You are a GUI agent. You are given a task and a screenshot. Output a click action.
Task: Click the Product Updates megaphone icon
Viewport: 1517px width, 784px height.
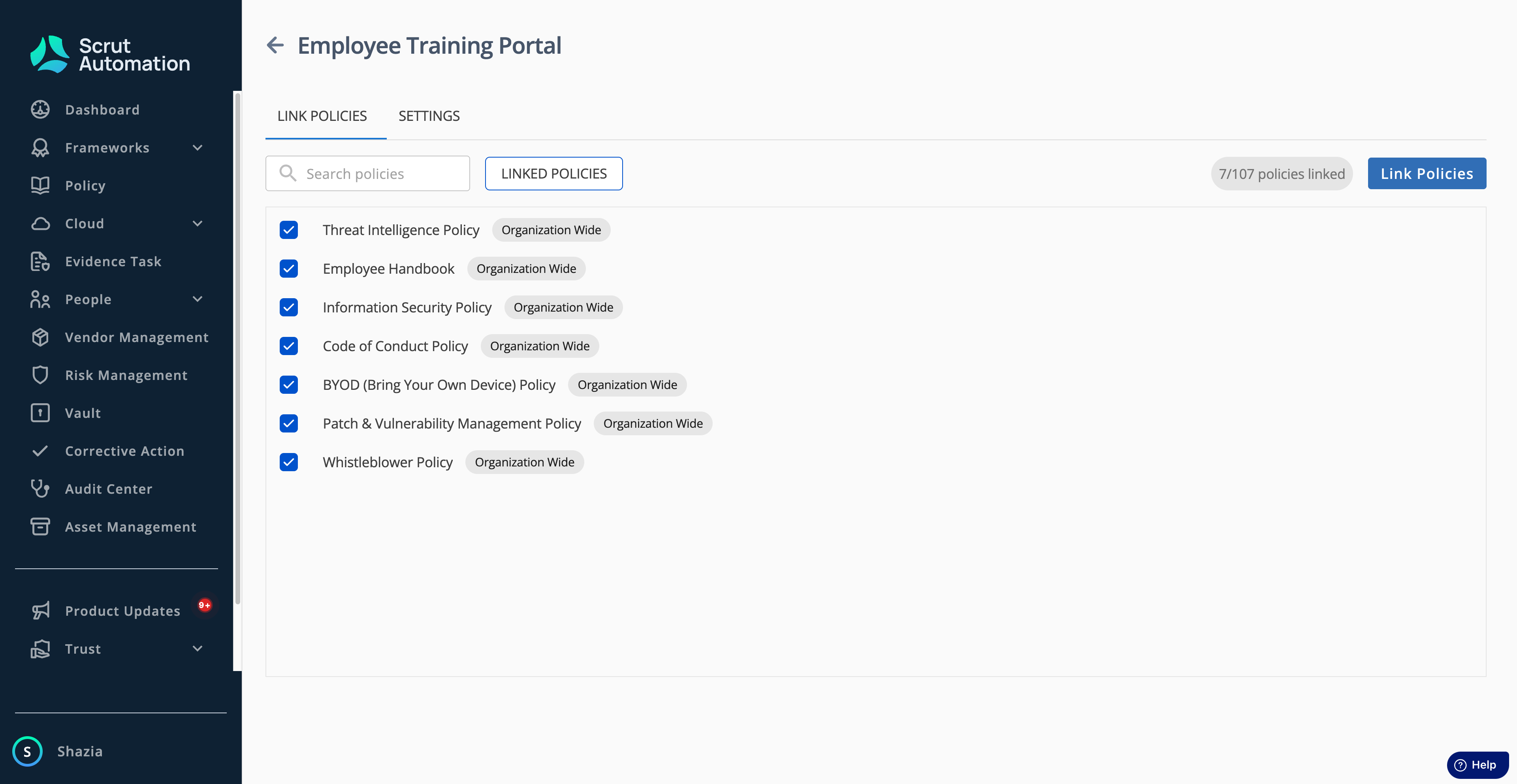pos(40,611)
